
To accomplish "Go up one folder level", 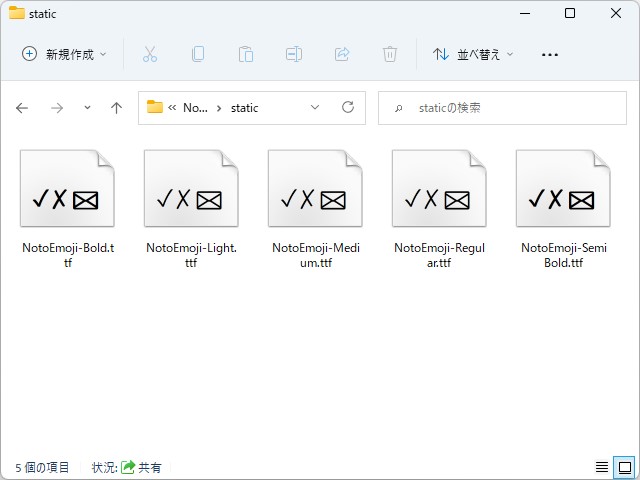I will pos(116,108).
